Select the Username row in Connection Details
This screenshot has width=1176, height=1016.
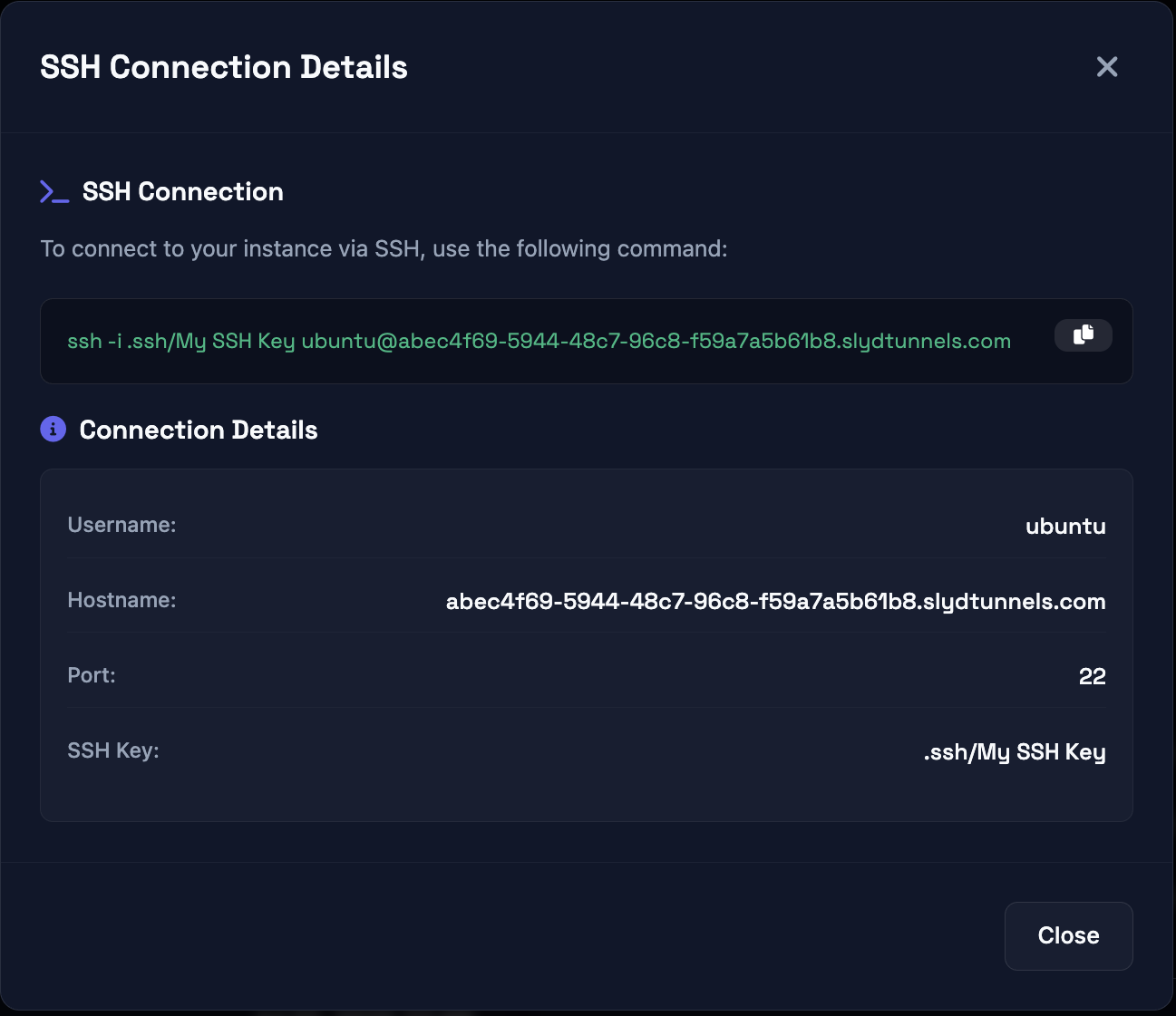[x=586, y=526]
